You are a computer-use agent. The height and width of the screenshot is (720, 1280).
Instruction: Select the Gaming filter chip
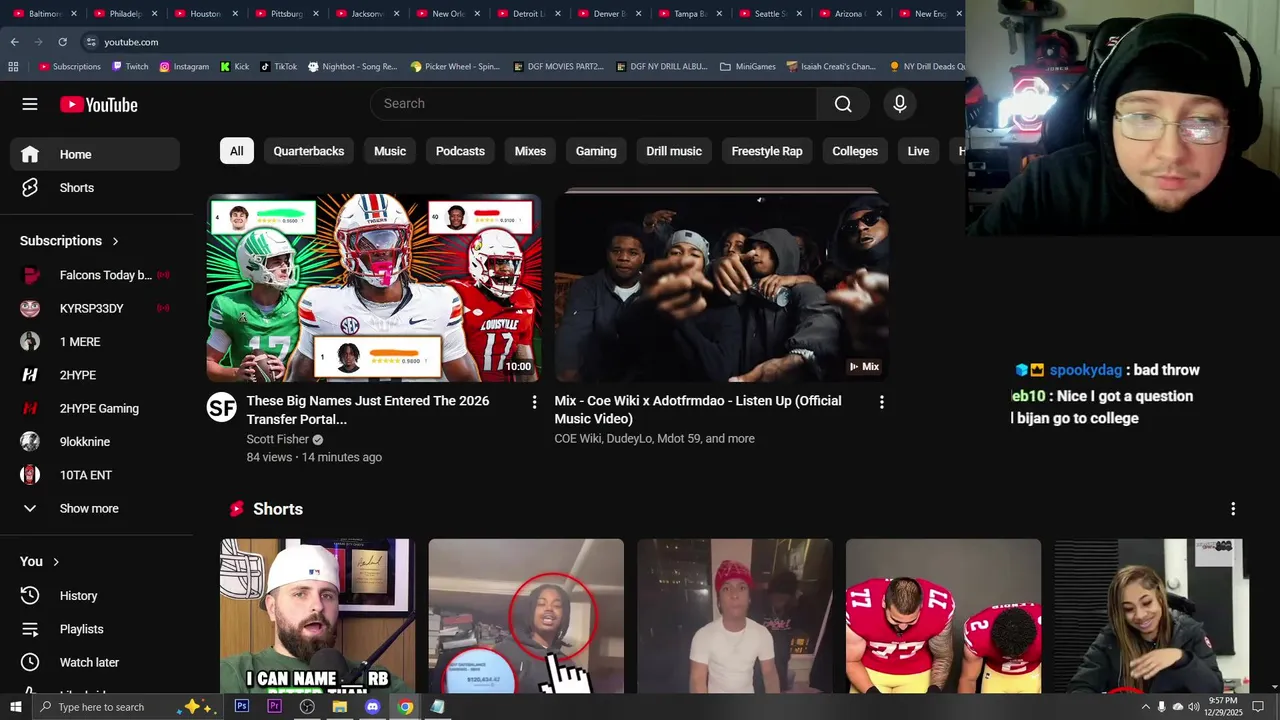tap(596, 151)
